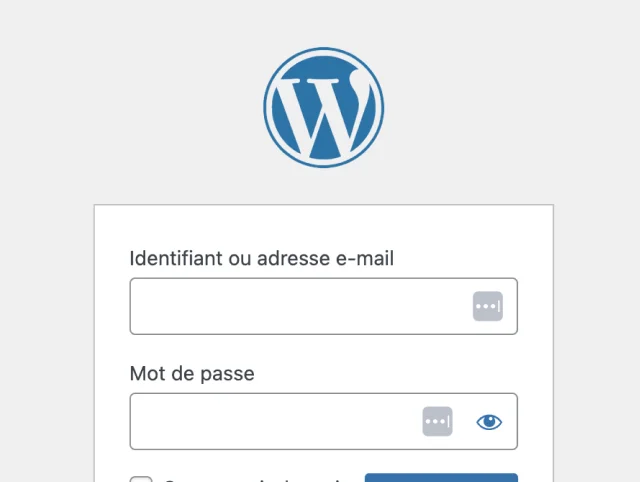Go to WordPress.org via the logo link
640x482 pixels.
pos(323,106)
